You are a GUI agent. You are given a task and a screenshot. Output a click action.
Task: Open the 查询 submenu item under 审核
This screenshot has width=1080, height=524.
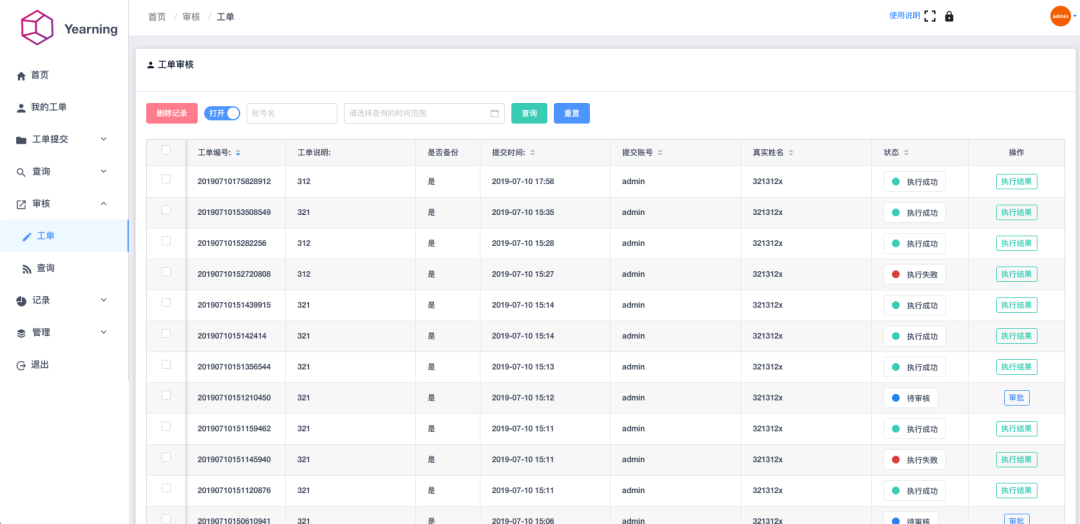click(x=64, y=268)
